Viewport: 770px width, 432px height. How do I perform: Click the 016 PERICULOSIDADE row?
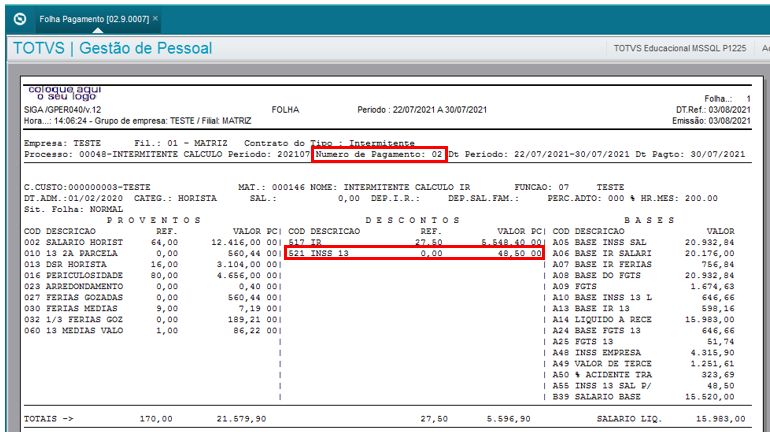click(152, 275)
